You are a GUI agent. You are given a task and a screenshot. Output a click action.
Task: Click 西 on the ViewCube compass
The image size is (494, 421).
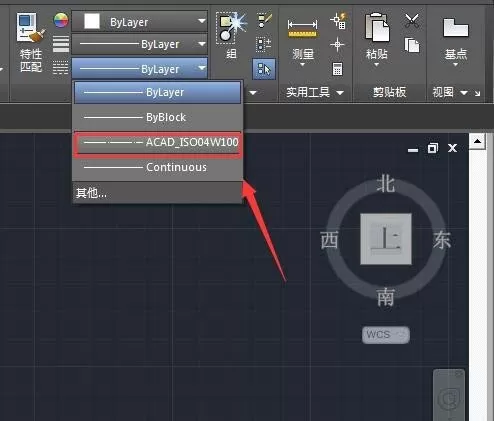pyautogui.click(x=329, y=240)
